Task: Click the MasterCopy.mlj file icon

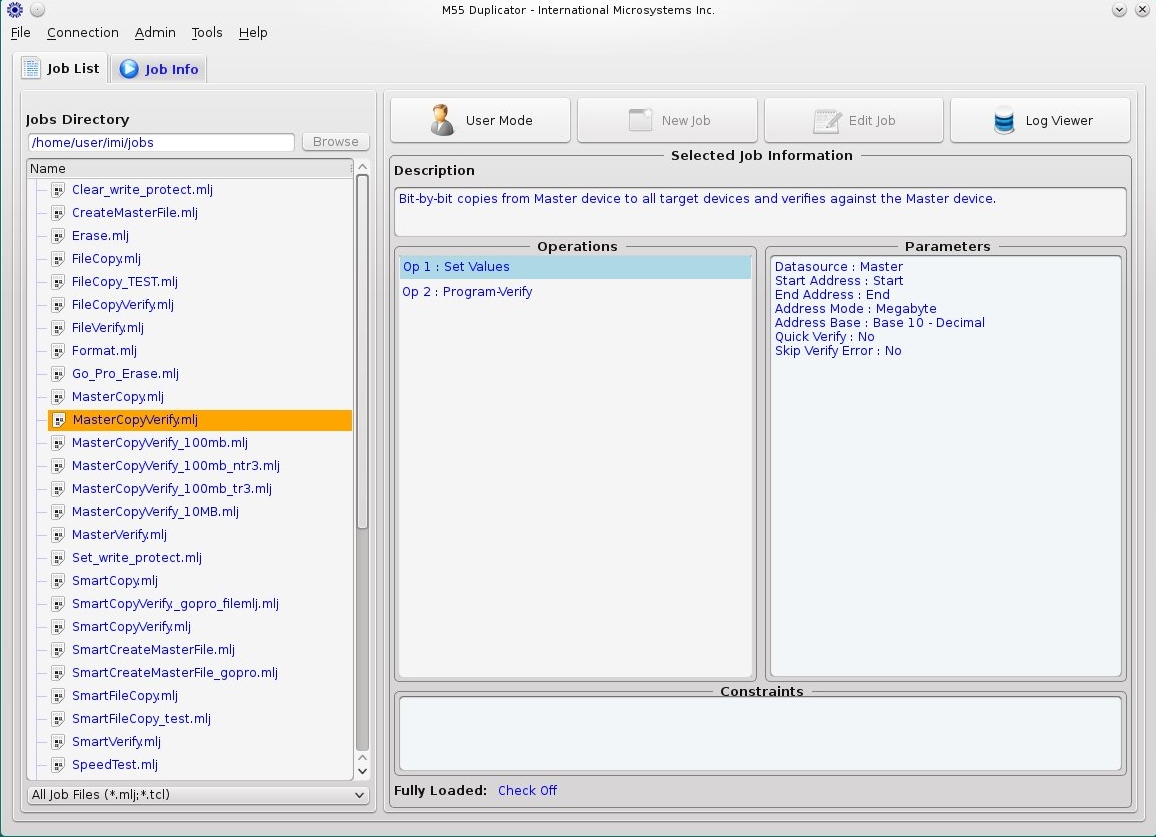Action: [x=58, y=397]
